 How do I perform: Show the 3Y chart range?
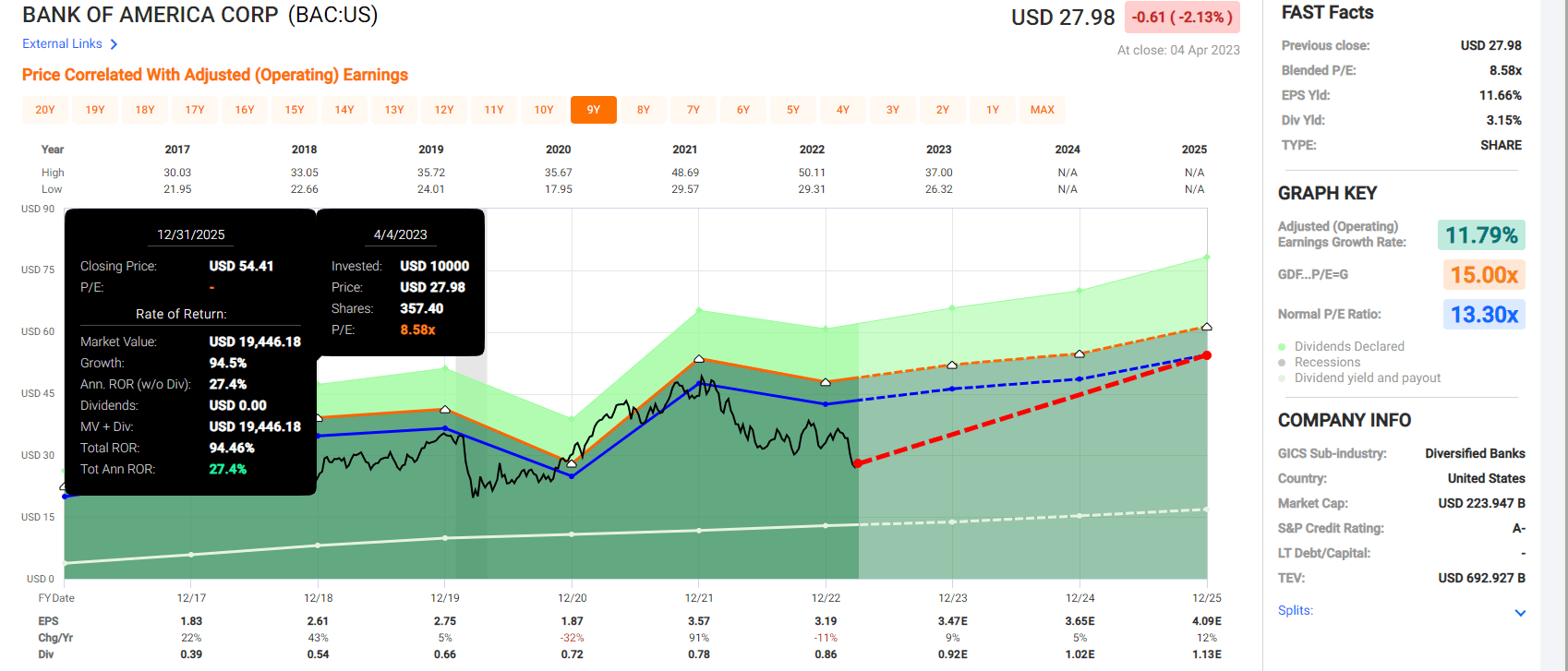893,110
